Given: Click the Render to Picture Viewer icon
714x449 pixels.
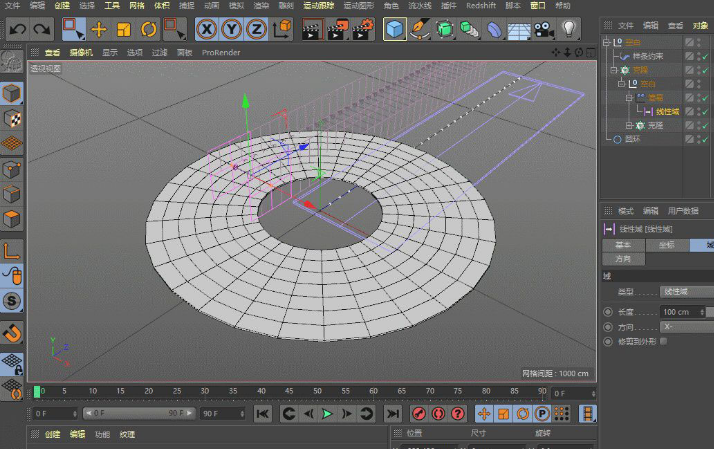Looking at the screenshot, I should point(337,29).
